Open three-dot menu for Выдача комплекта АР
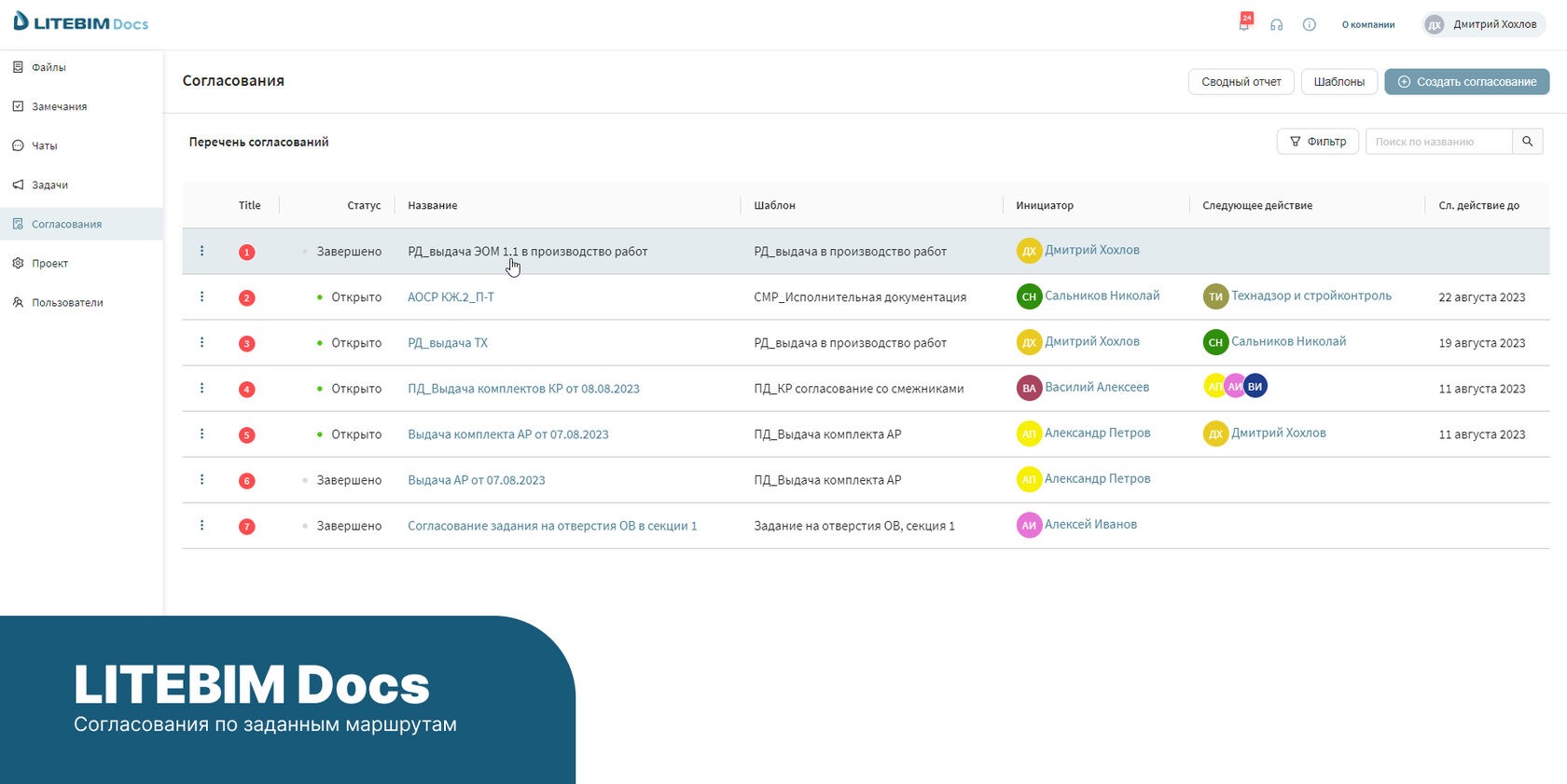The image size is (1567, 784). pyautogui.click(x=201, y=433)
